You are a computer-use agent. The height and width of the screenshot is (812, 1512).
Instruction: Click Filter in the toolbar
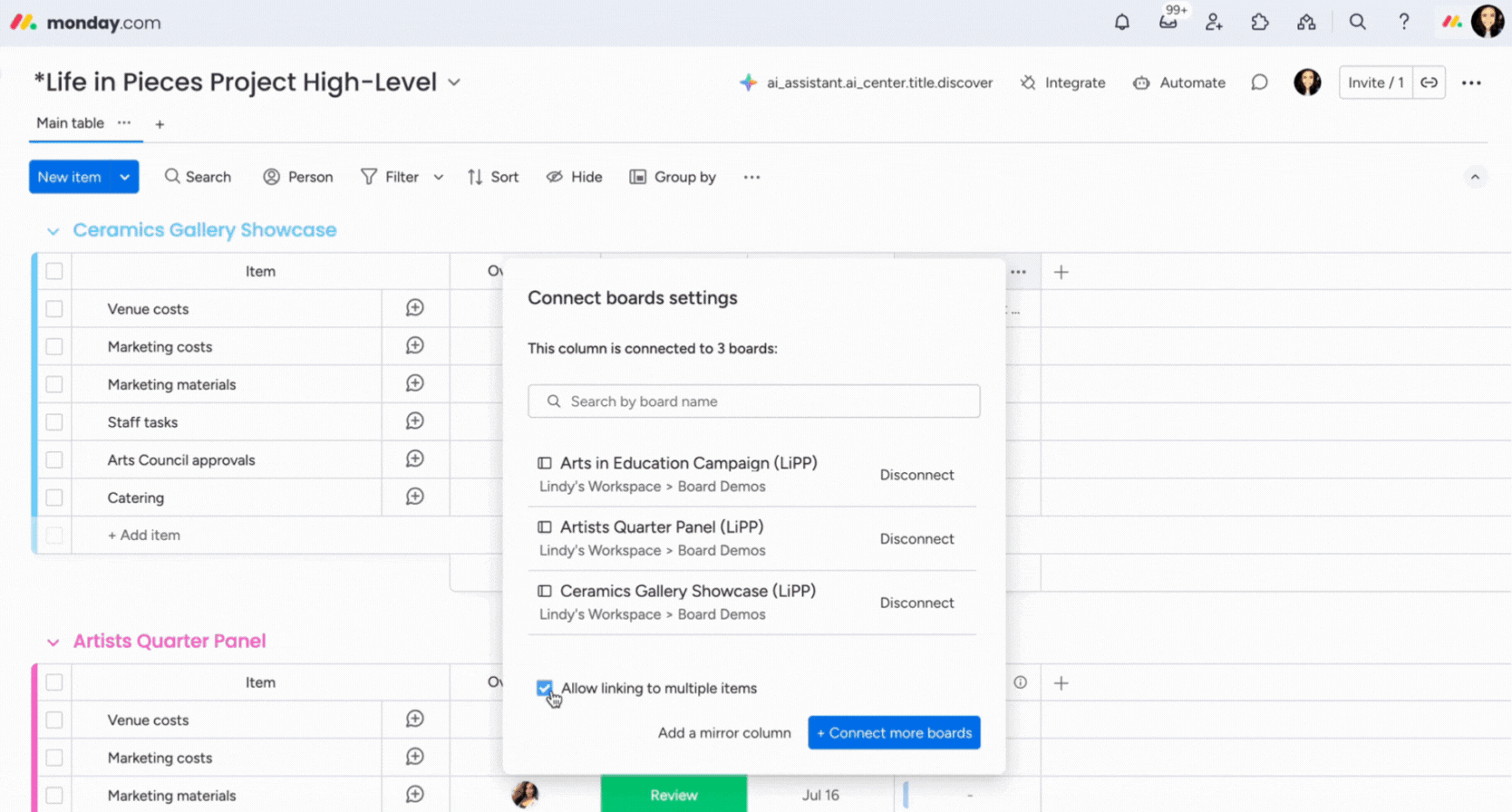390,177
